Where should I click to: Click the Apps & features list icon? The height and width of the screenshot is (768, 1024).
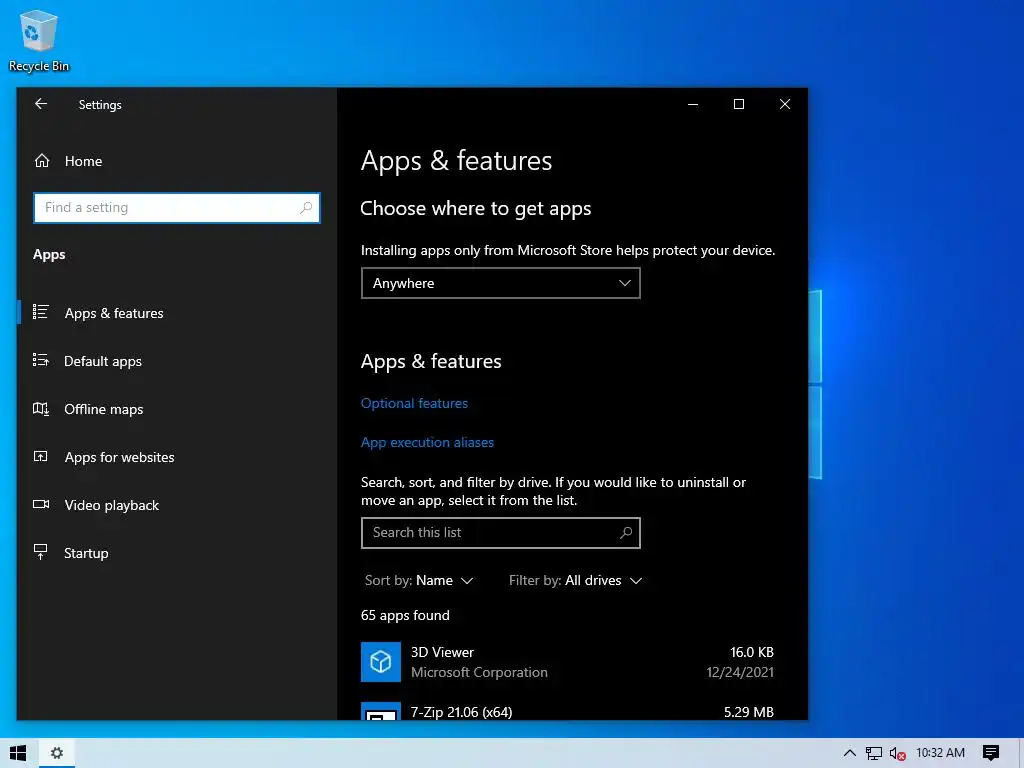click(x=40, y=312)
